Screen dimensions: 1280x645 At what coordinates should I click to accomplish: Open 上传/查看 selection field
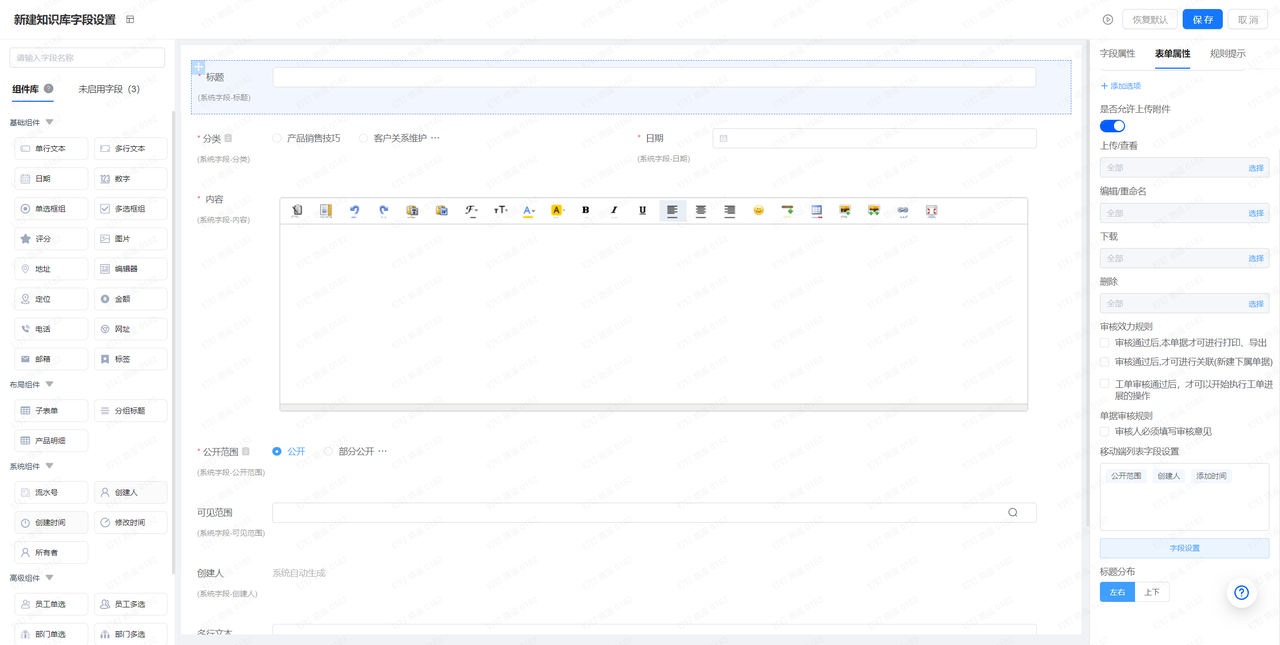[x=1184, y=168]
